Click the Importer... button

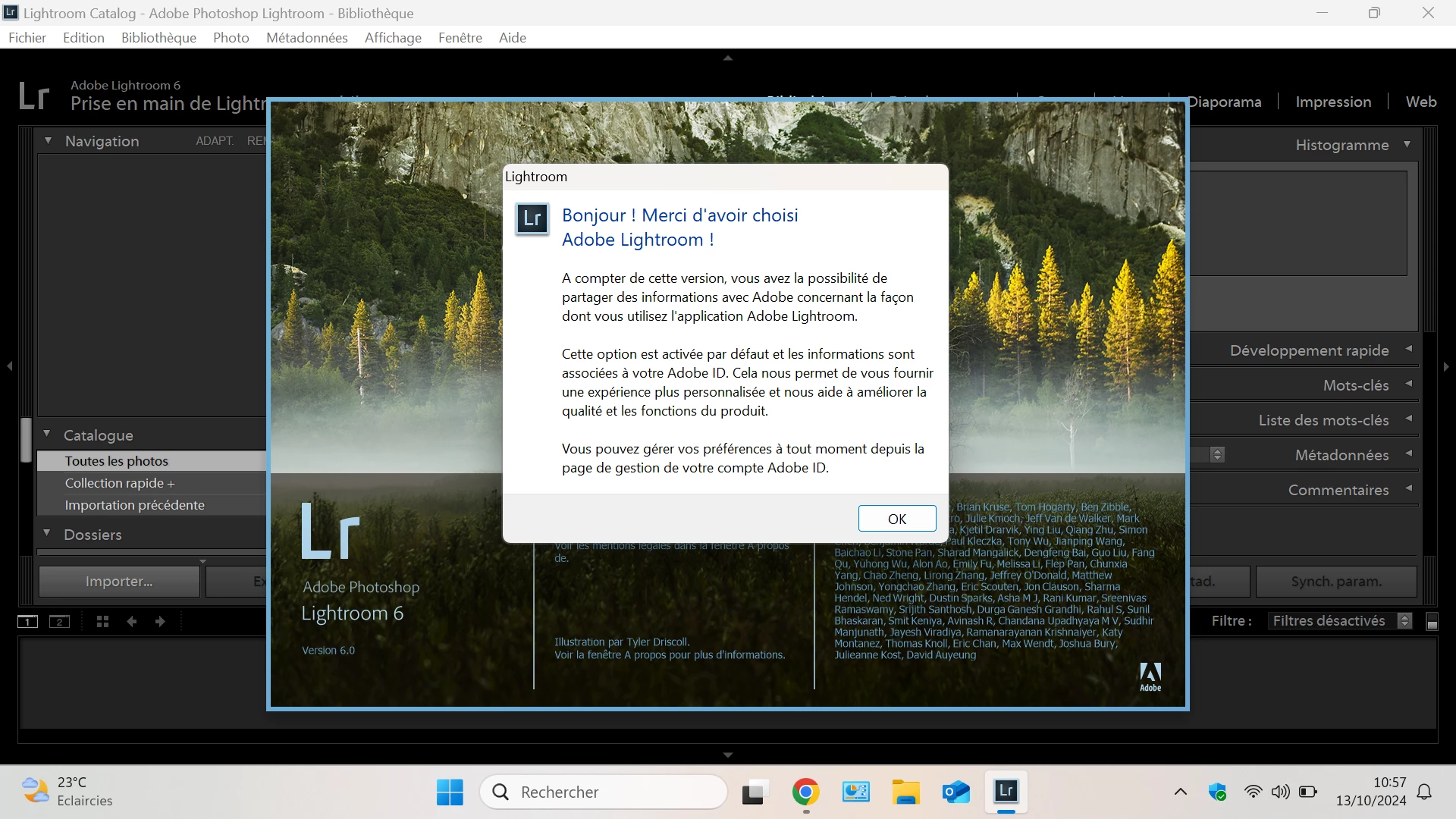coord(119,582)
